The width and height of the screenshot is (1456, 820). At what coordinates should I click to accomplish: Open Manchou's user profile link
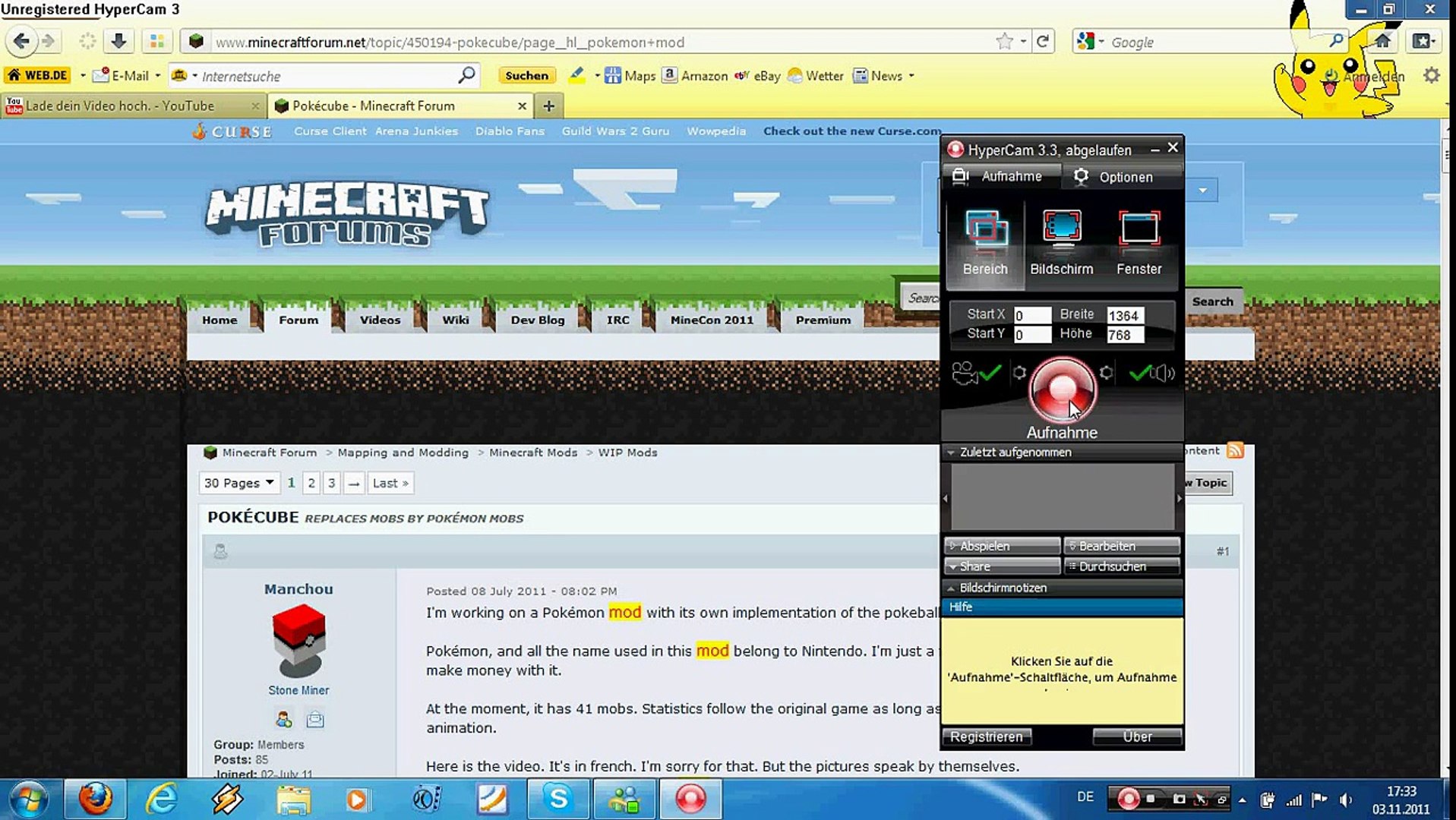pos(298,588)
